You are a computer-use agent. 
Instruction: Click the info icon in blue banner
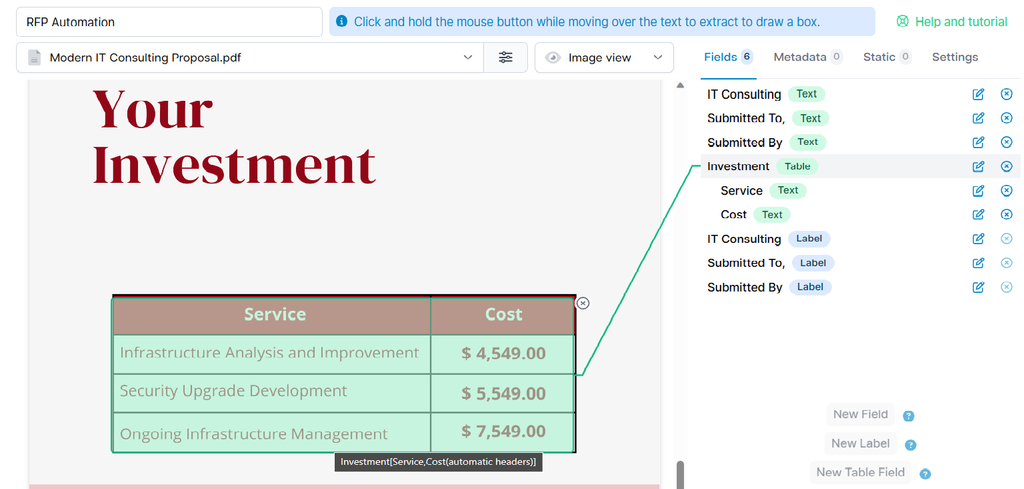click(x=341, y=22)
